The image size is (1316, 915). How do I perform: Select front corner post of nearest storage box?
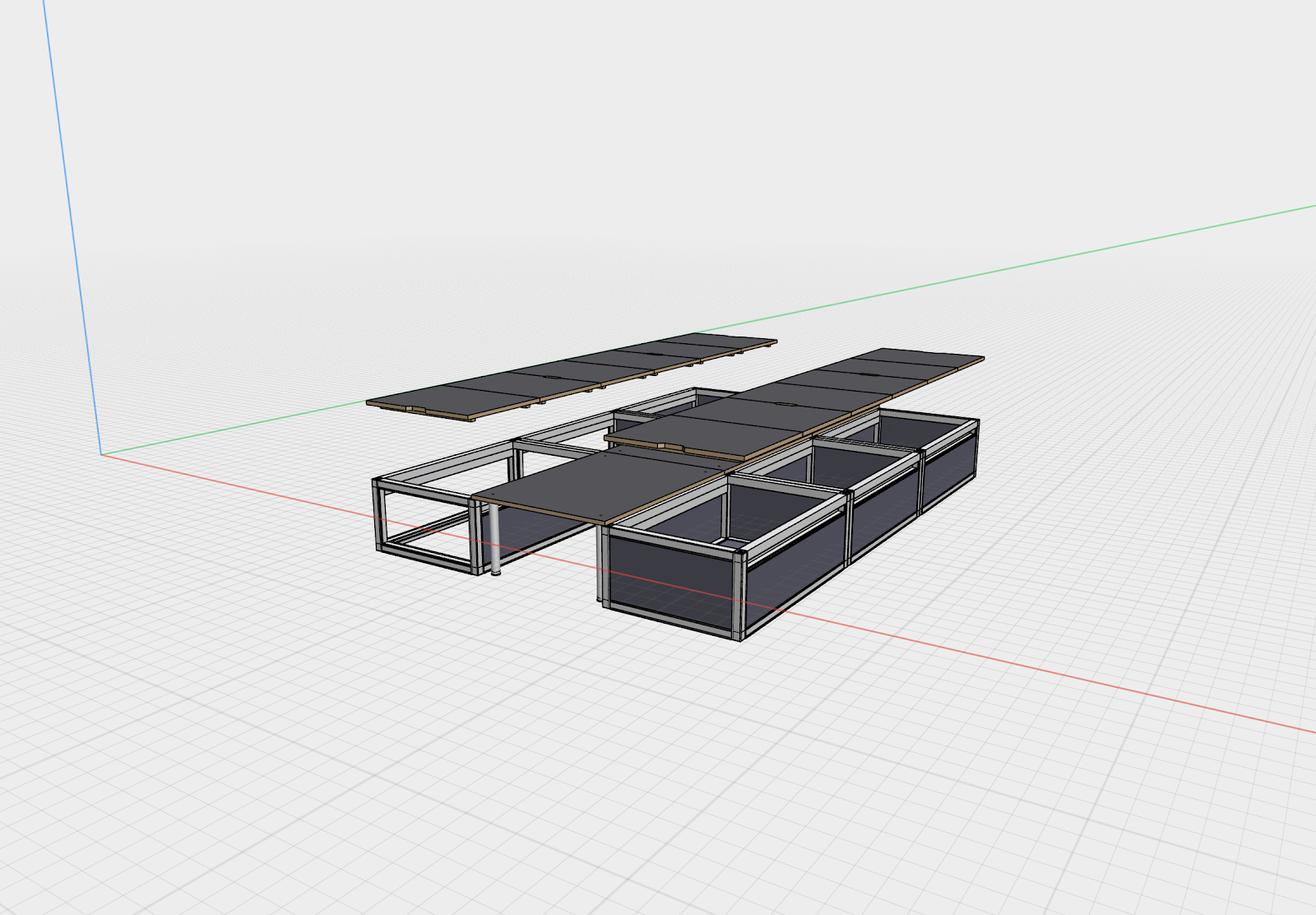pos(739,597)
